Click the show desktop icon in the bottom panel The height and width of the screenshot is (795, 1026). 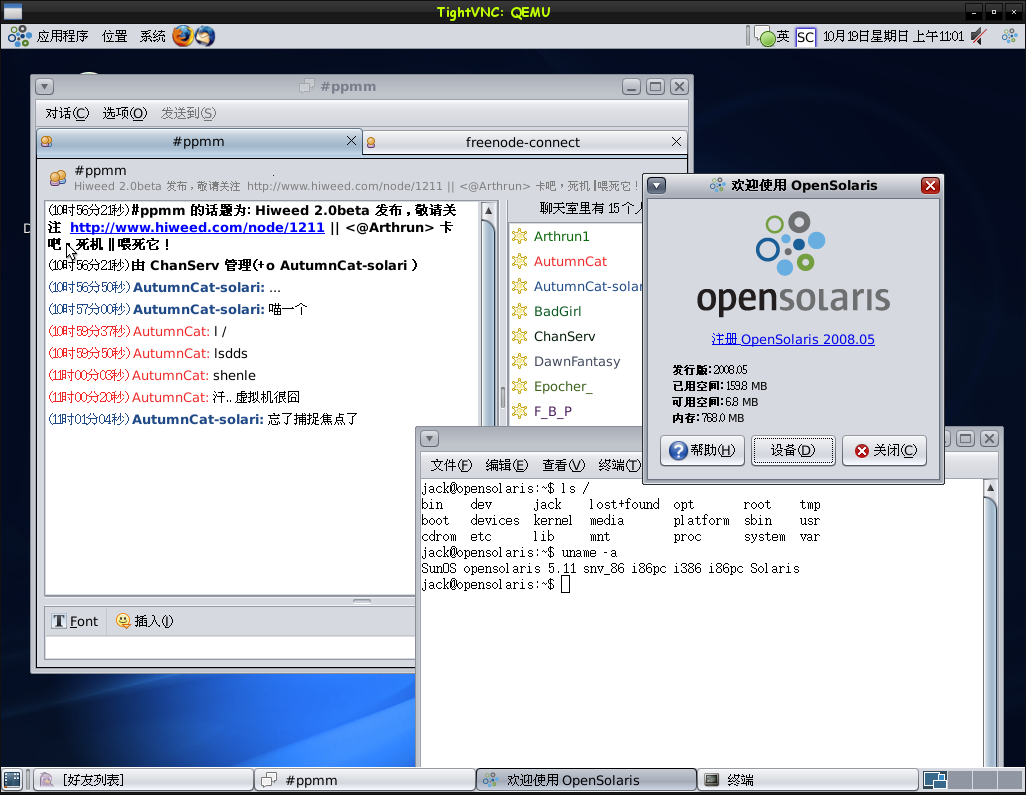[x=12, y=779]
